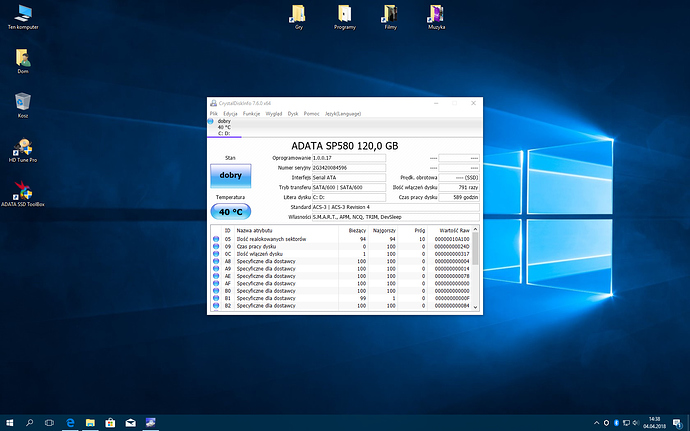Open Microsoft Store from taskbar
690x431 pixels.
point(110,423)
